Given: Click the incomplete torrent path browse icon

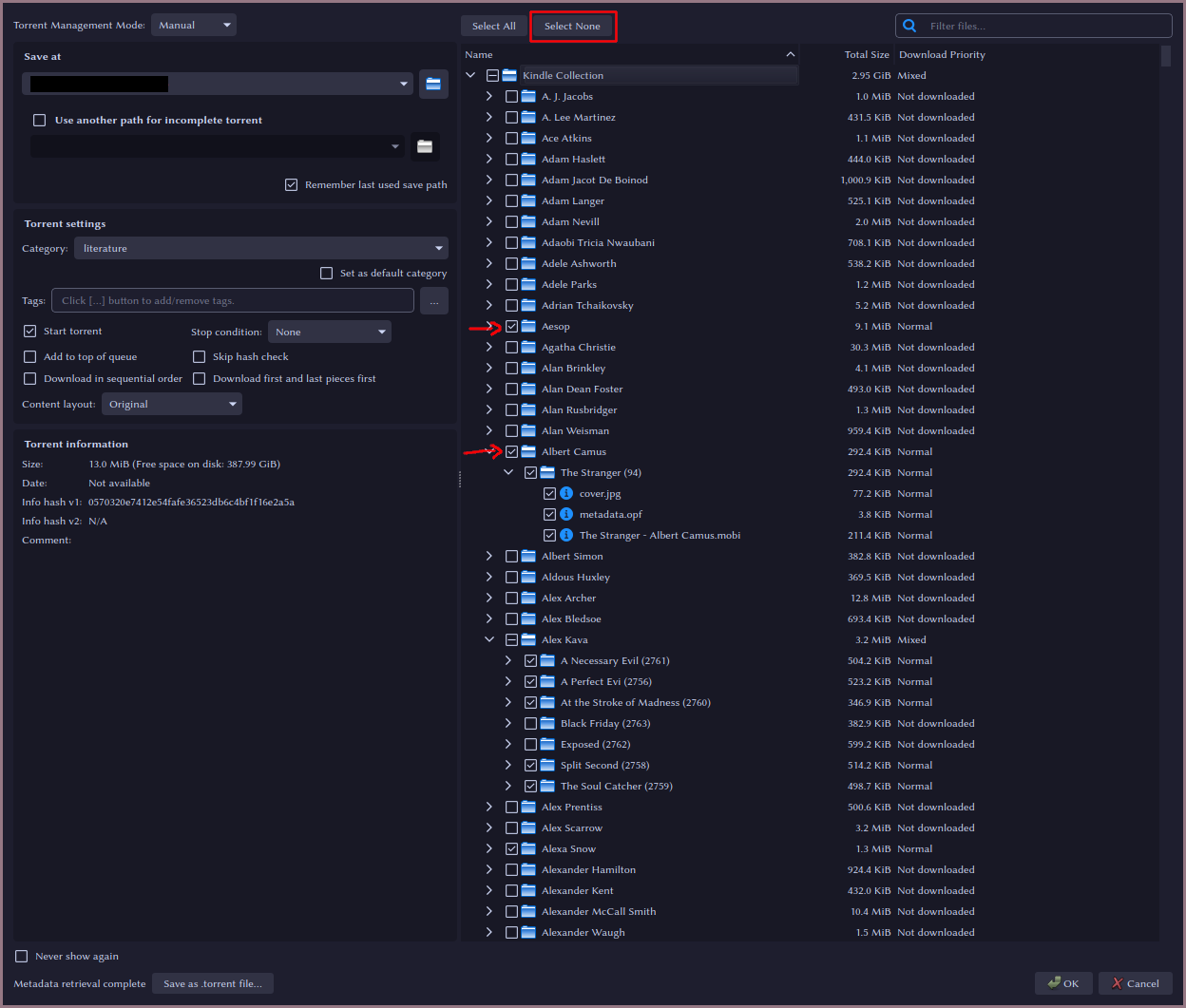Looking at the screenshot, I should pos(425,146).
